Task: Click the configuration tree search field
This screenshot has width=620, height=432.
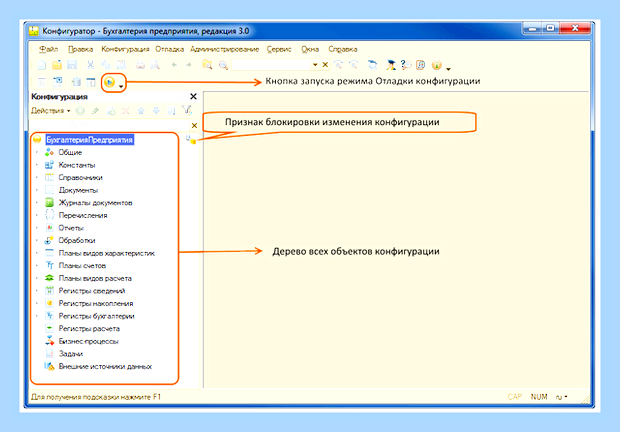Action: [110, 125]
